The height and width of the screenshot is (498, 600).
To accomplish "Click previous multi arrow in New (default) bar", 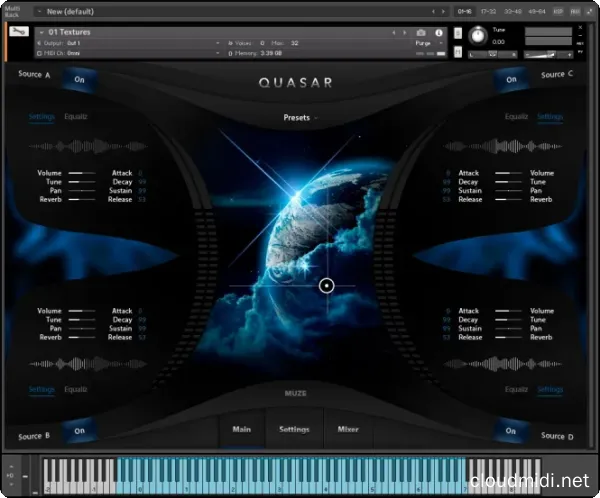I will click(x=433, y=11).
